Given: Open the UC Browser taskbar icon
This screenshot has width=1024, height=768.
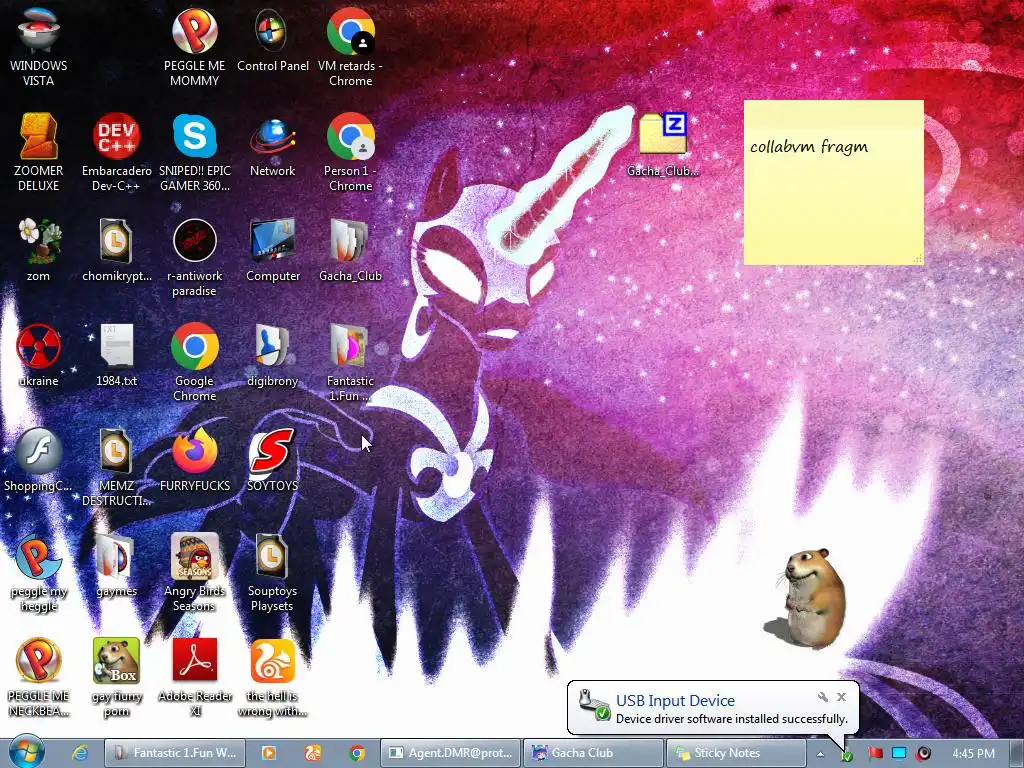Looking at the screenshot, I should tap(313, 753).
